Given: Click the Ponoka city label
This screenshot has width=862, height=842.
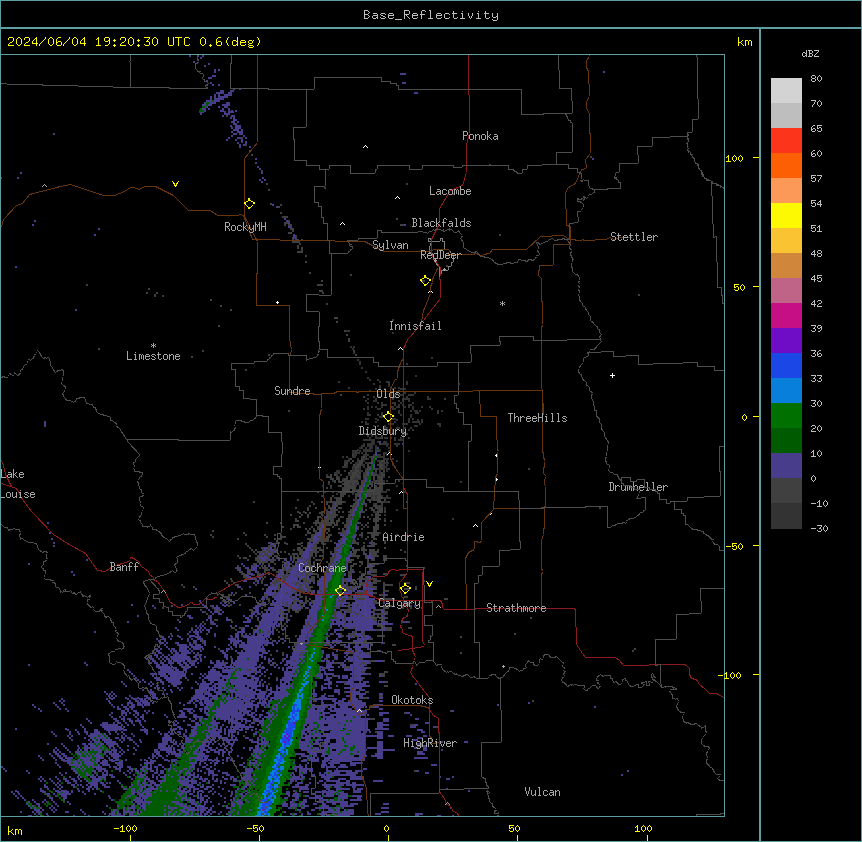Looking at the screenshot, I should 480,136.
